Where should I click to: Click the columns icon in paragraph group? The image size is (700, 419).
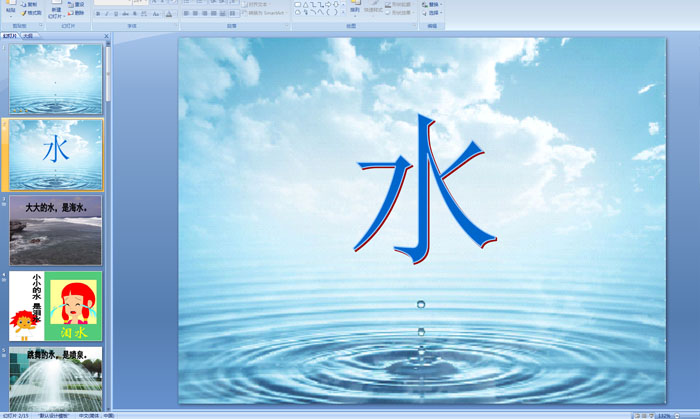pos(233,14)
